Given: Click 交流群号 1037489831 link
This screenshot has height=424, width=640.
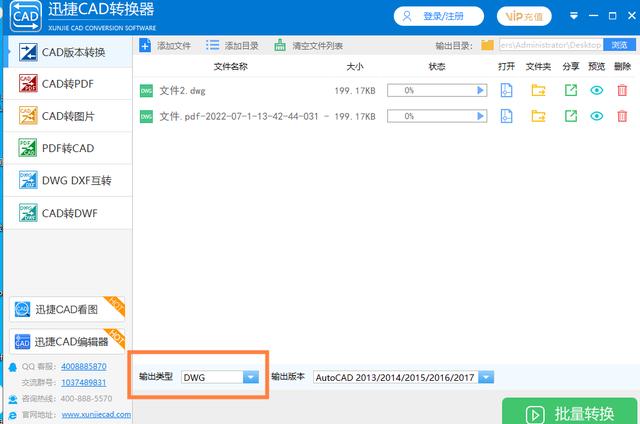Looking at the screenshot, I should [84, 382].
